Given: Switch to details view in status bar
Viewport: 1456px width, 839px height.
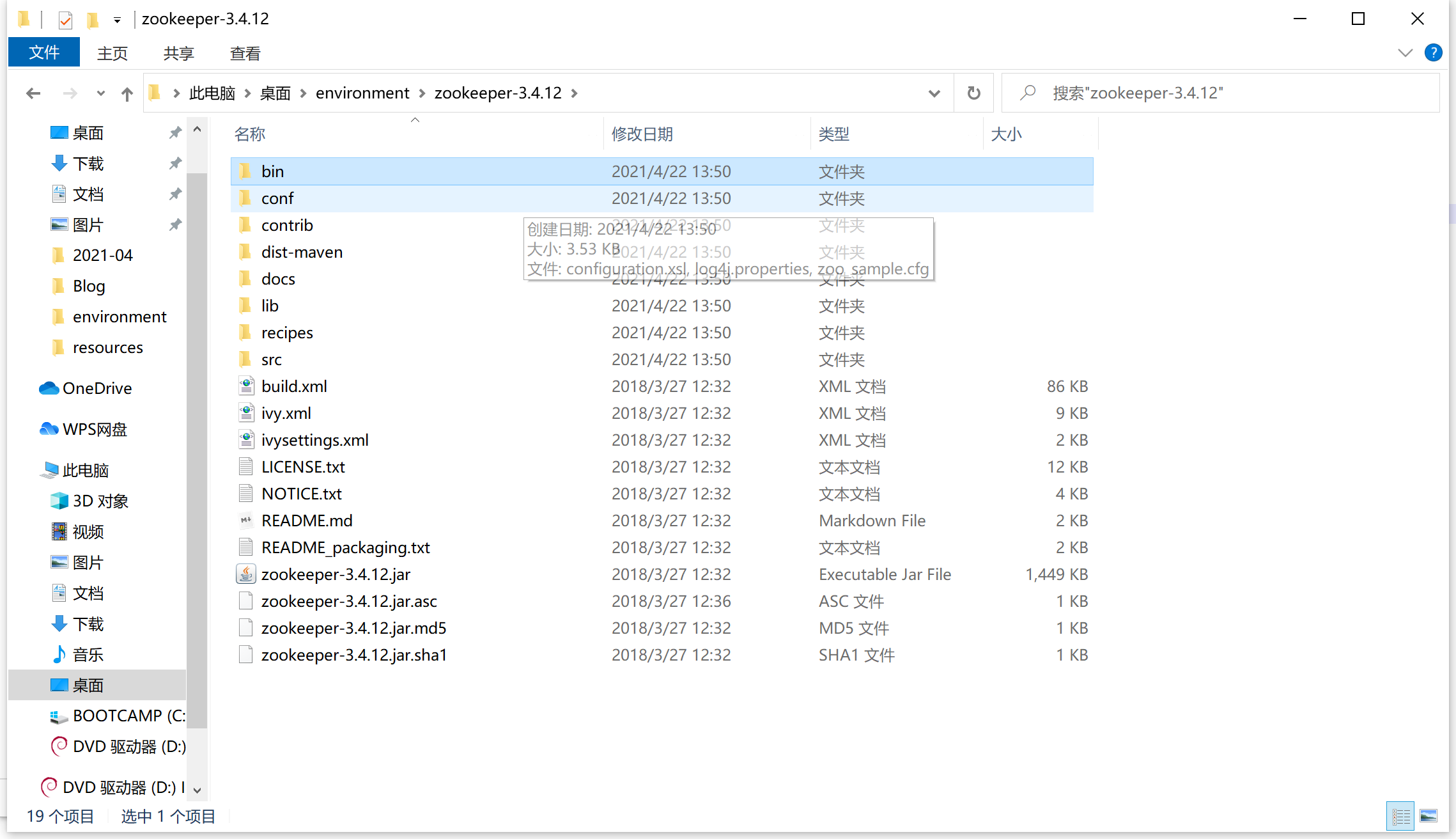Looking at the screenshot, I should [1400, 816].
